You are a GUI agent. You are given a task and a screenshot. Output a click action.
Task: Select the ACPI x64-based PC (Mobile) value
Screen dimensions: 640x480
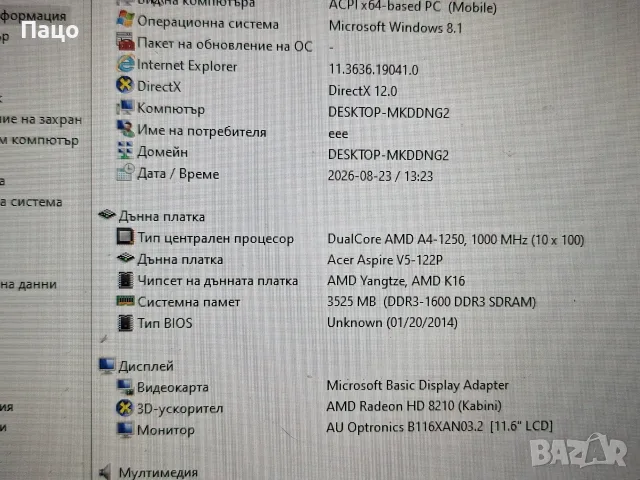pos(413,7)
